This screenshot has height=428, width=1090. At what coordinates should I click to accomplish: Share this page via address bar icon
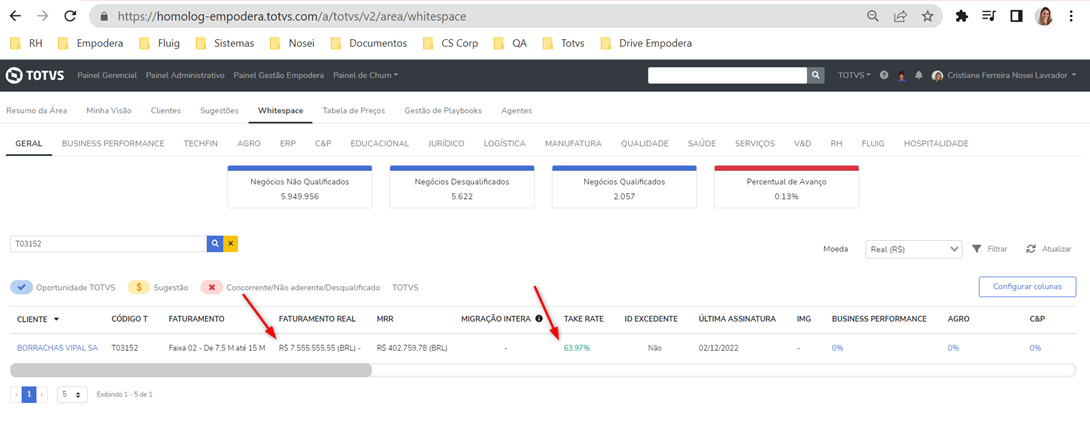point(900,16)
